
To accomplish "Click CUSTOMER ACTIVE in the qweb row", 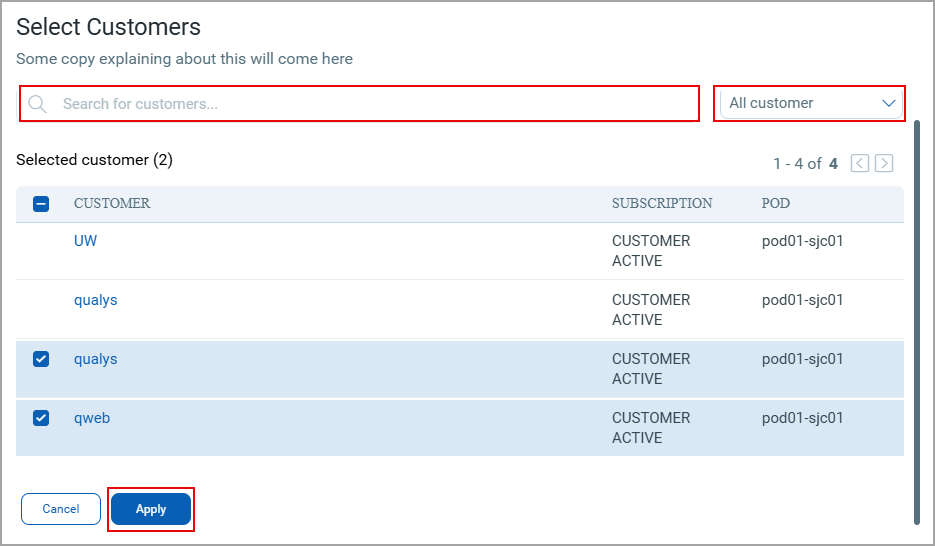I will pos(651,428).
